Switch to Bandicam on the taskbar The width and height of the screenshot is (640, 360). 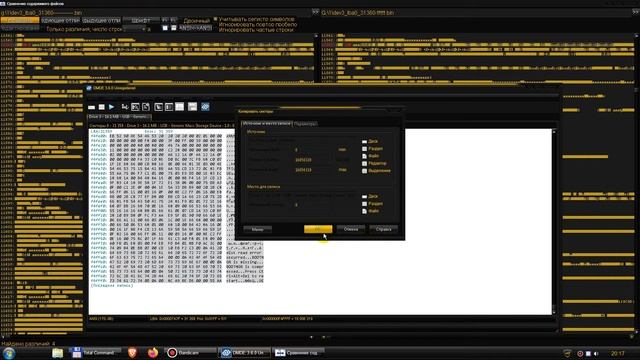(191, 353)
